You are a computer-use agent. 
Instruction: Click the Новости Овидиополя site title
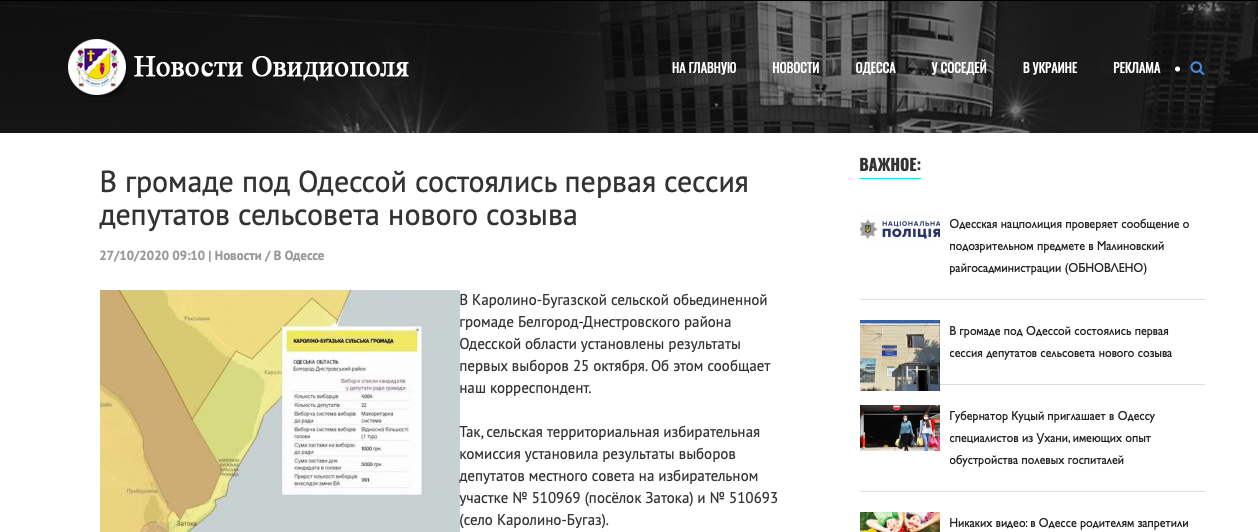pyautogui.click(x=271, y=68)
